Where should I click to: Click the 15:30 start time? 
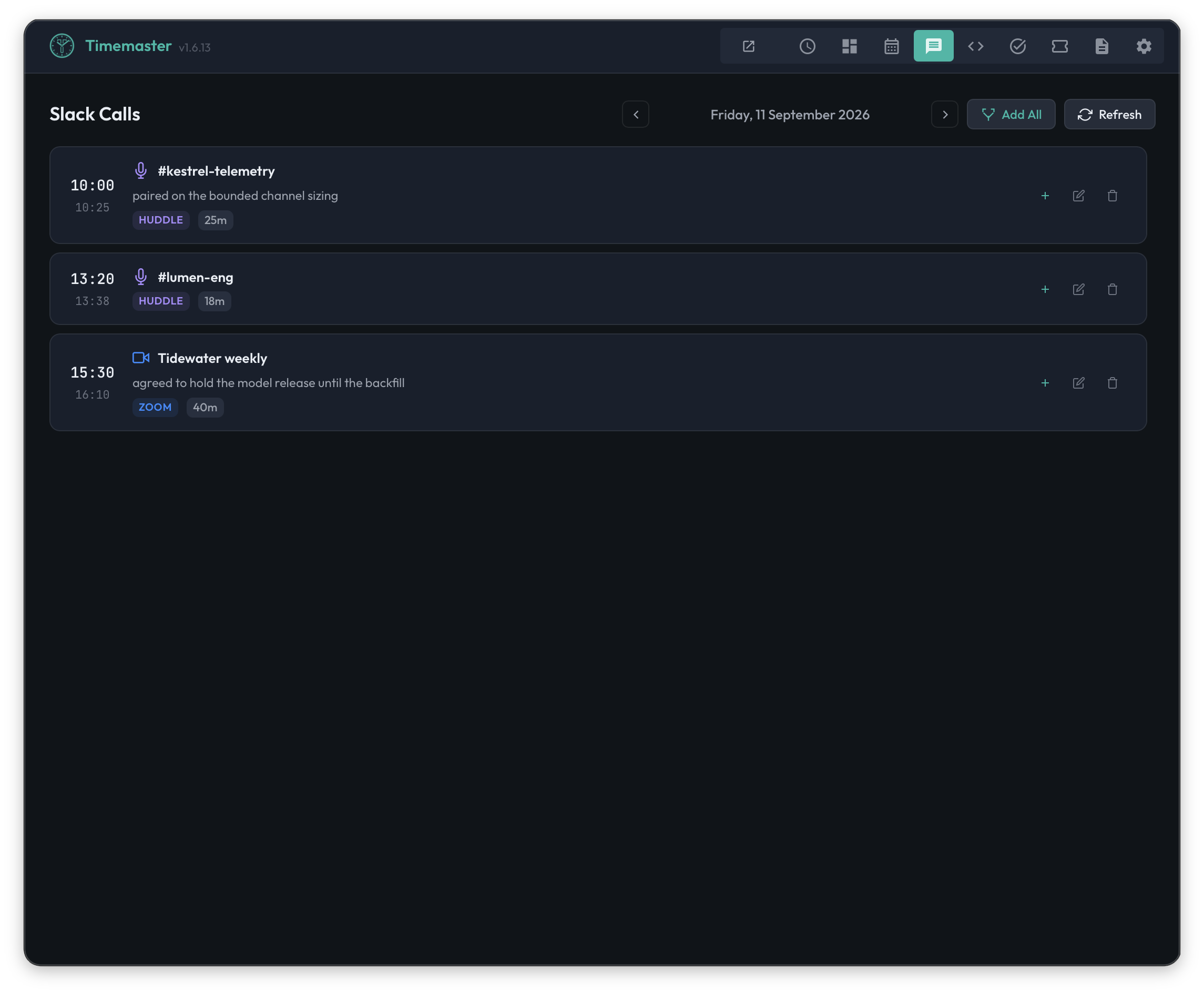[x=92, y=373]
